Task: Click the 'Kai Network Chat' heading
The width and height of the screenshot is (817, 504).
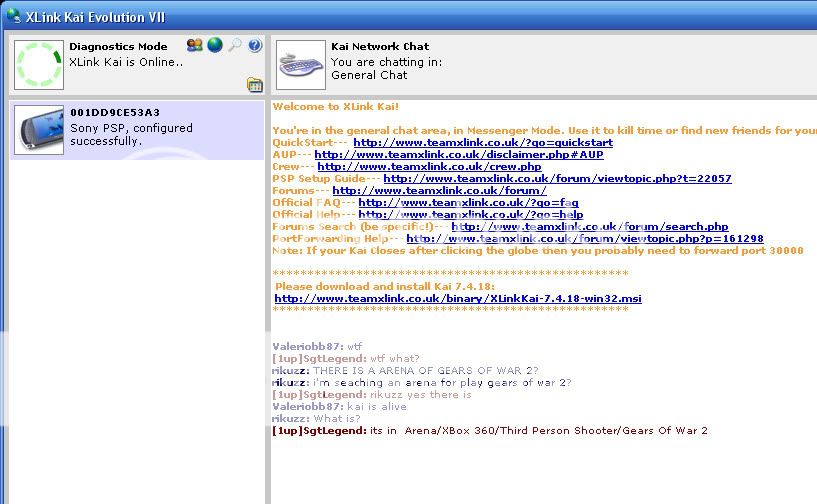Action: 380,46
